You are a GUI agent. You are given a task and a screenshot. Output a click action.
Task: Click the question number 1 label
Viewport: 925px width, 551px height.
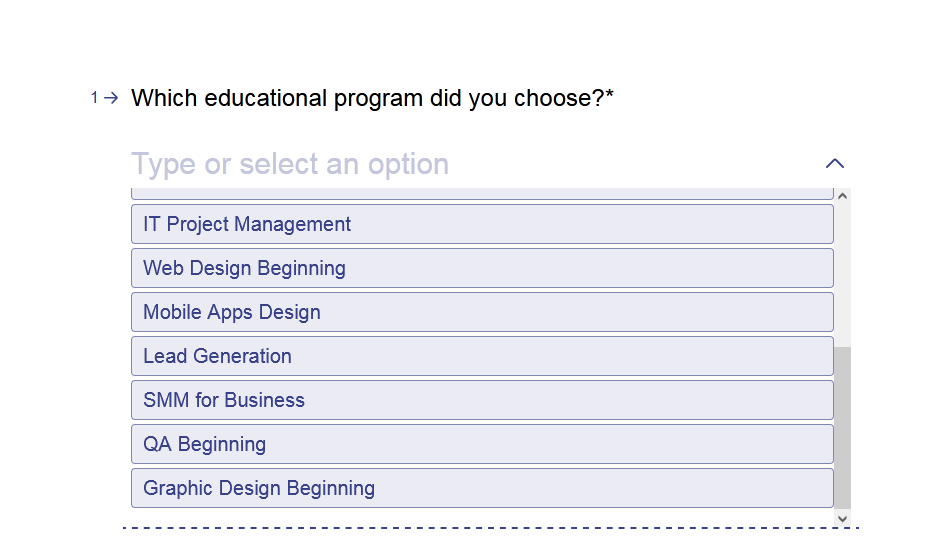[94, 97]
